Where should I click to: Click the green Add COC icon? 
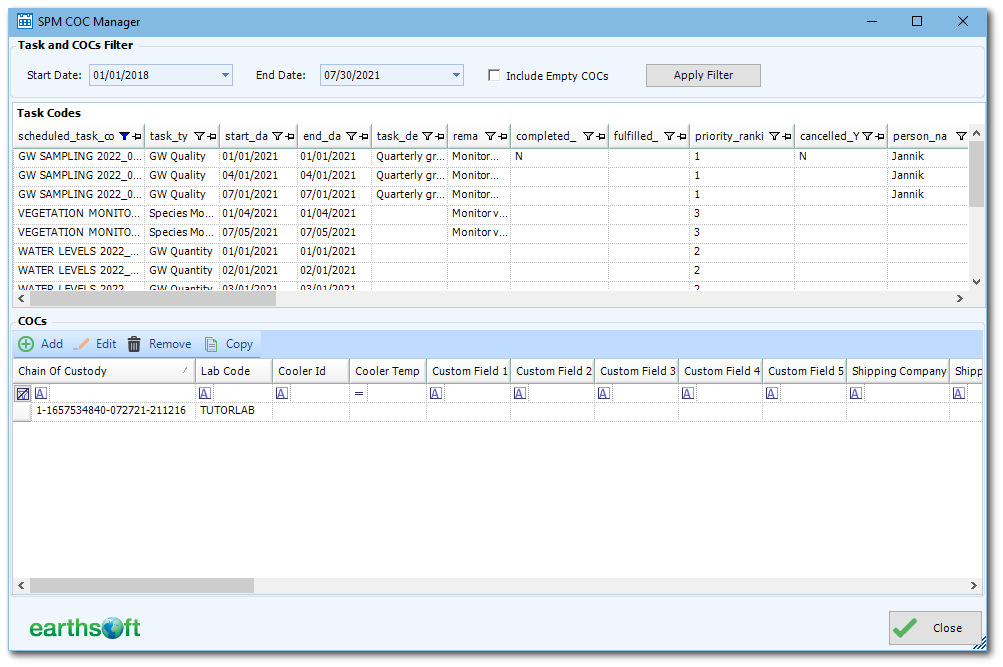[x=26, y=344]
